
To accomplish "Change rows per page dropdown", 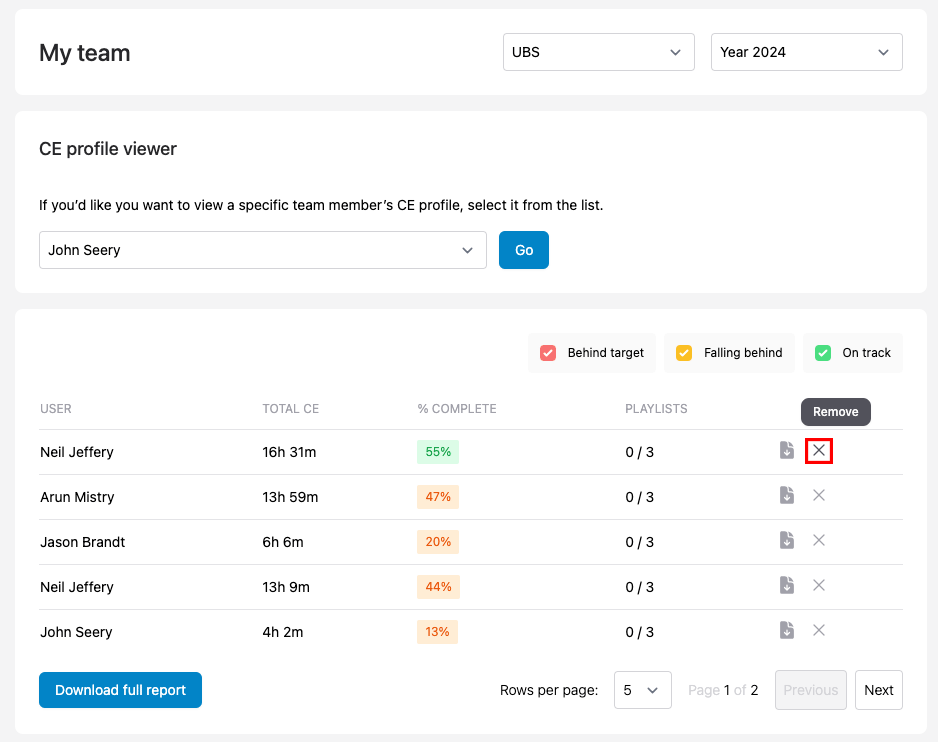I will (642, 690).
